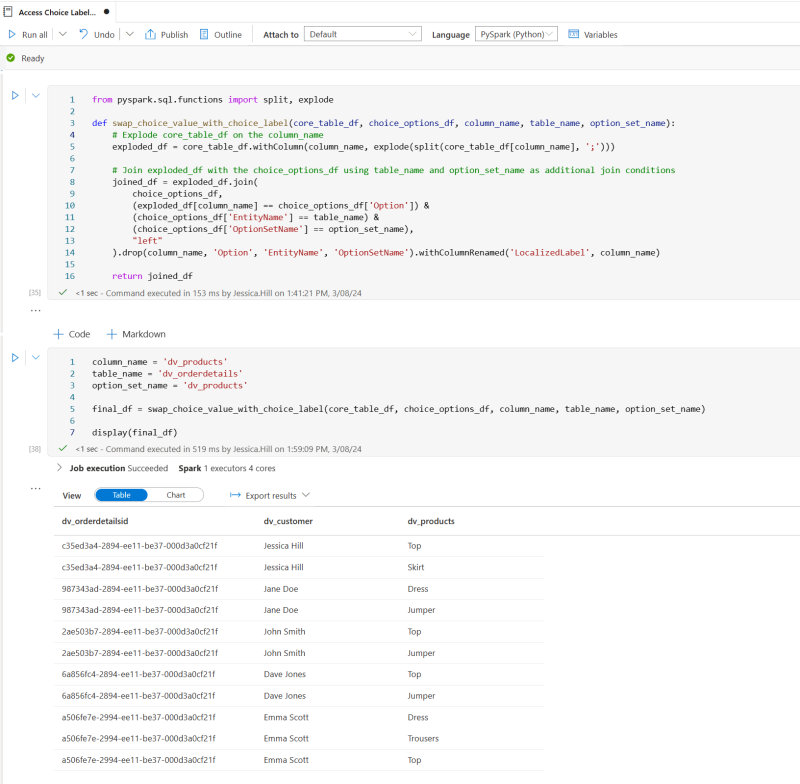Collapse the second code cell chevron
The height and width of the screenshot is (784, 800).
pyautogui.click(x=36, y=358)
